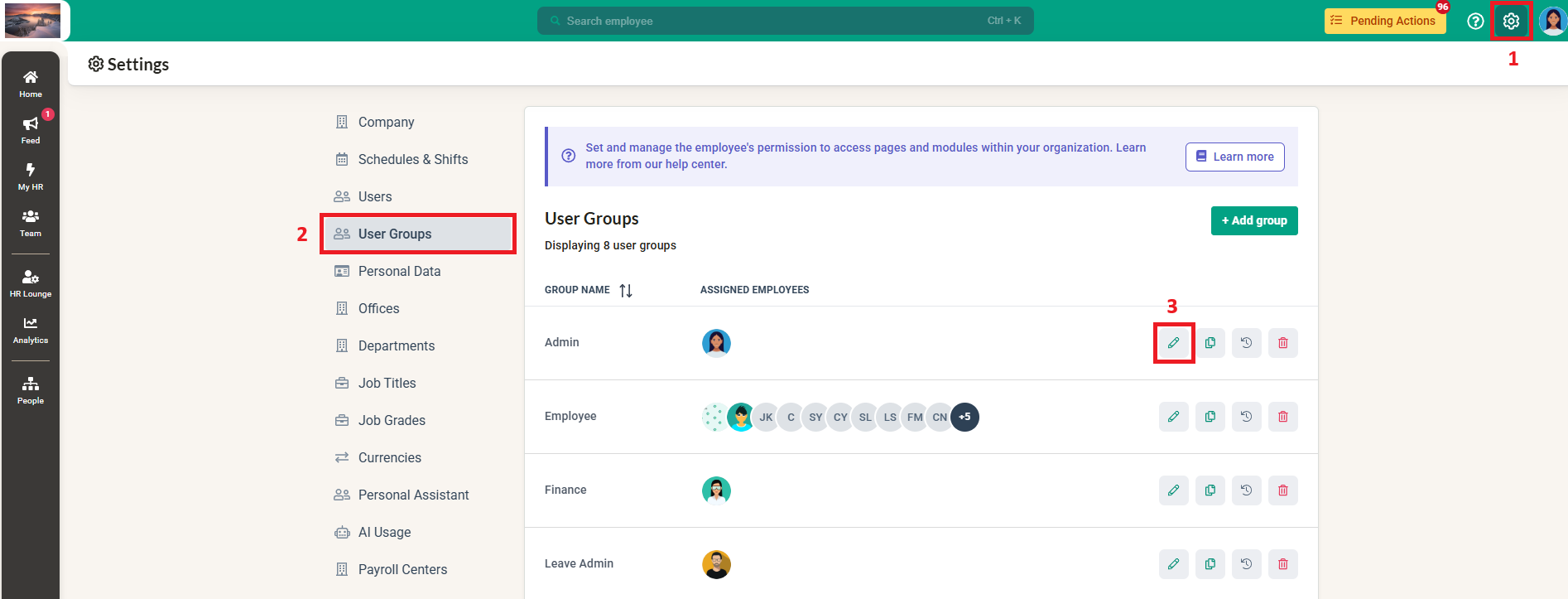
Task: Click the pencil edit icon for Admin group
Action: tap(1173, 343)
